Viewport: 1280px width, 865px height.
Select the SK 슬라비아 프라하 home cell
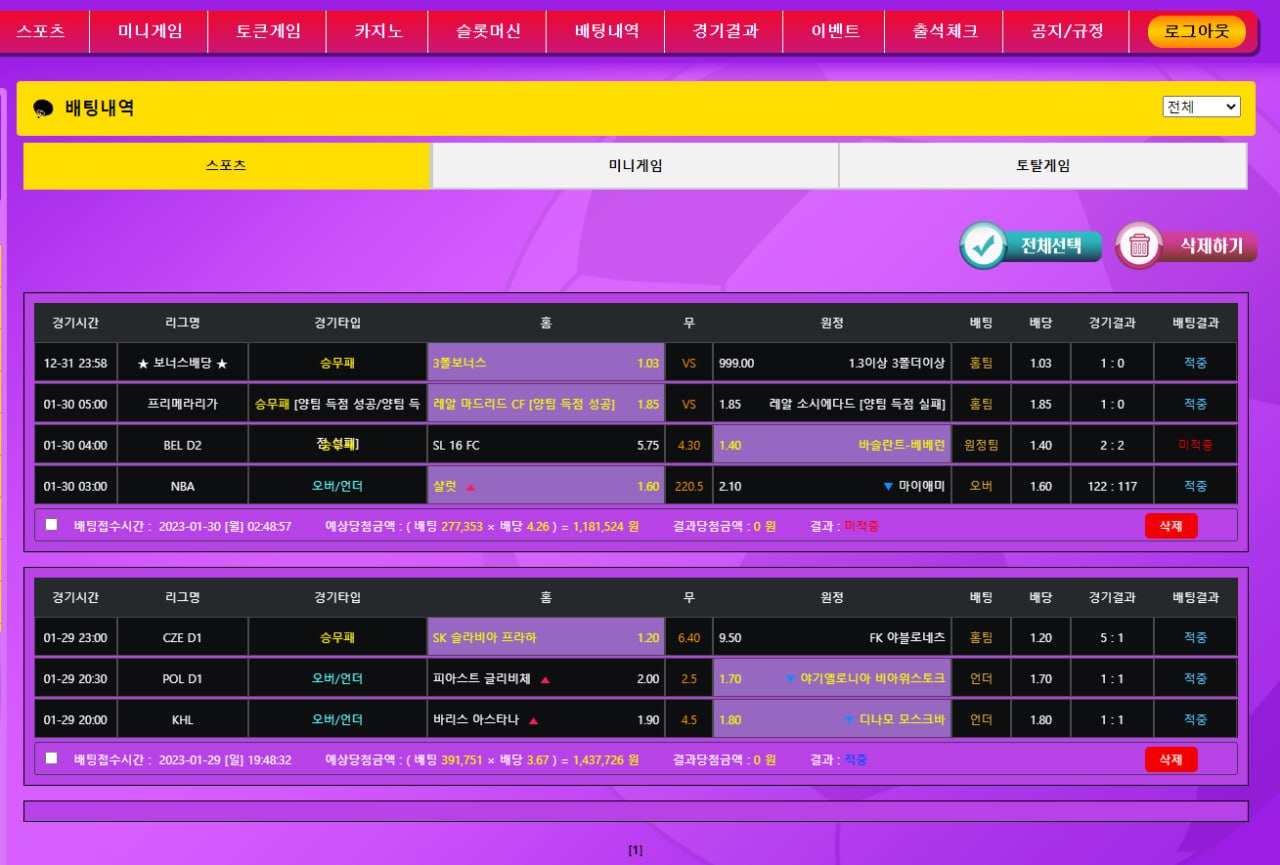click(546, 638)
